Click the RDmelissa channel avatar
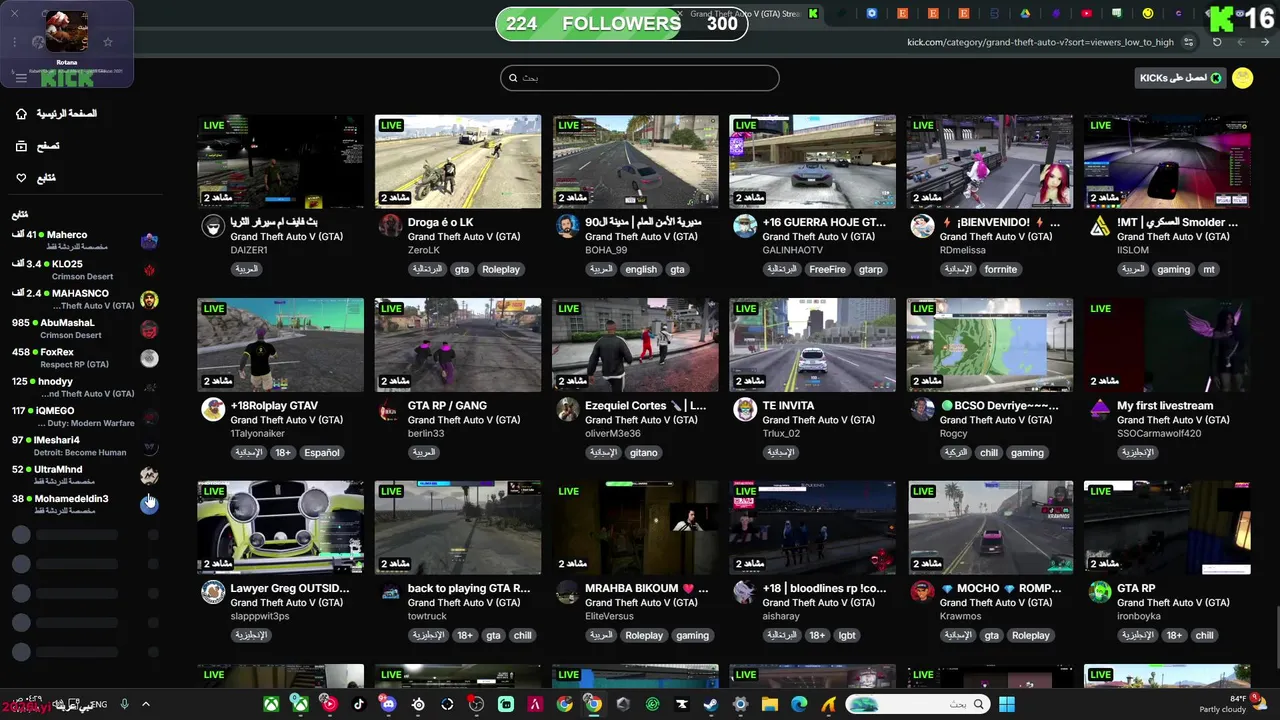The image size is (1280, 720). [x=922, y=226]
